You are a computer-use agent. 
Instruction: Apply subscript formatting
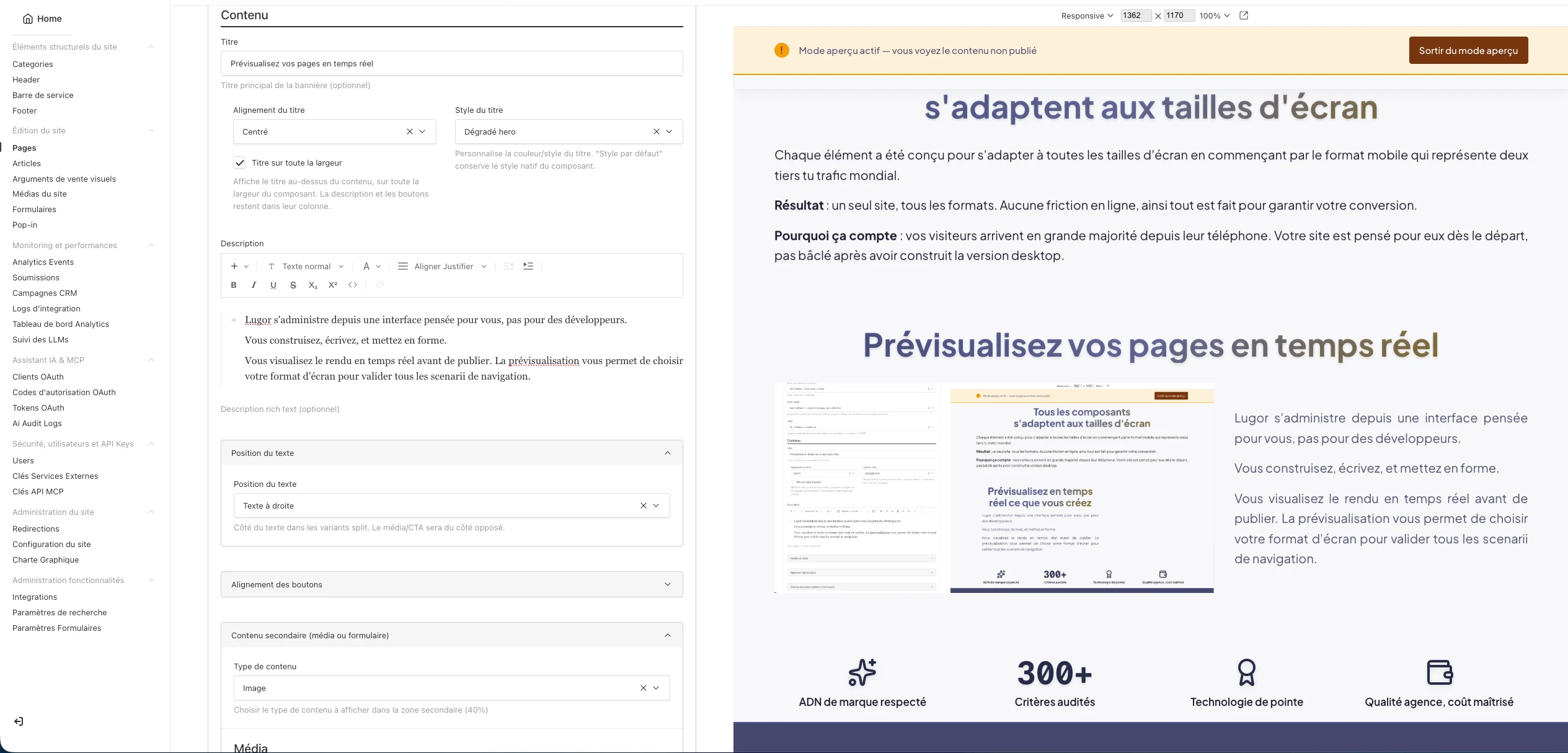[313, 285]
